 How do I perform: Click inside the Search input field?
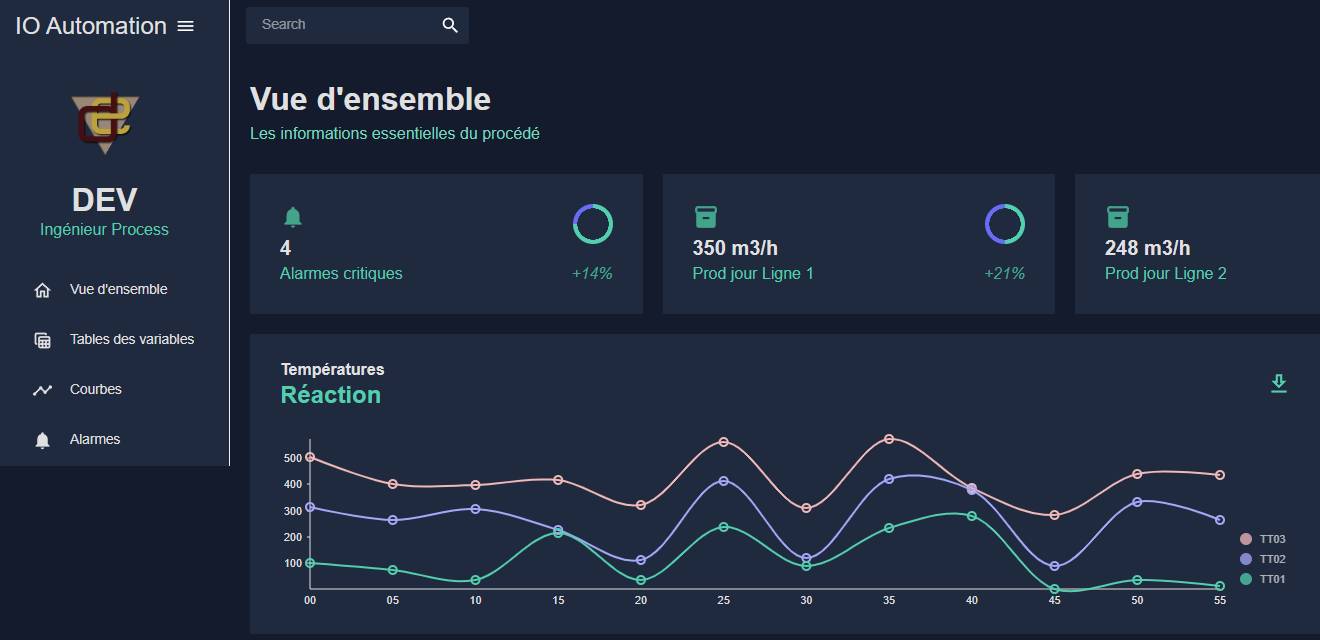pos(345,25)
